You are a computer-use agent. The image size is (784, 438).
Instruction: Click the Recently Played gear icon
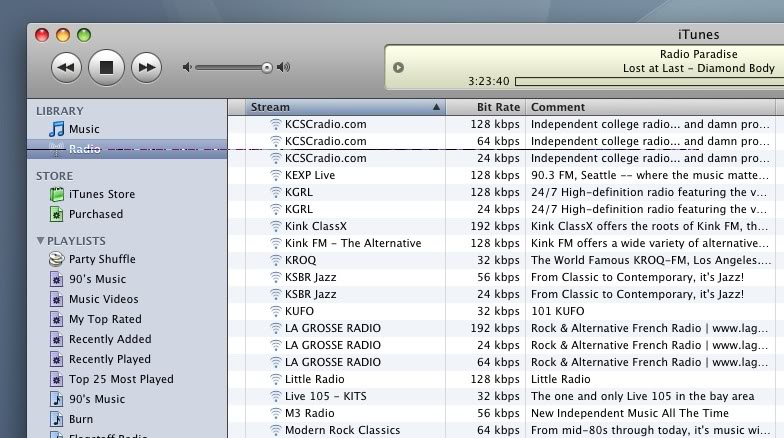(x=56, y=359)
